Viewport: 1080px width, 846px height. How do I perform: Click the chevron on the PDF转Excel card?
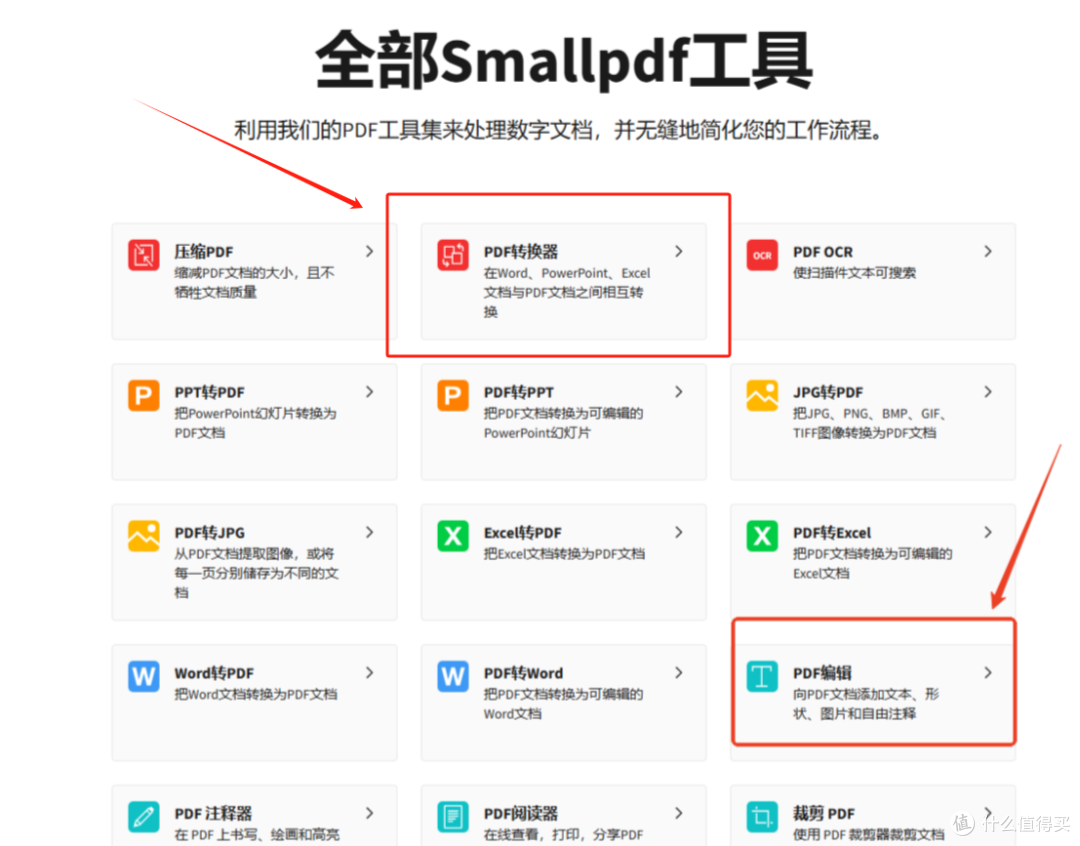[988, 533]
